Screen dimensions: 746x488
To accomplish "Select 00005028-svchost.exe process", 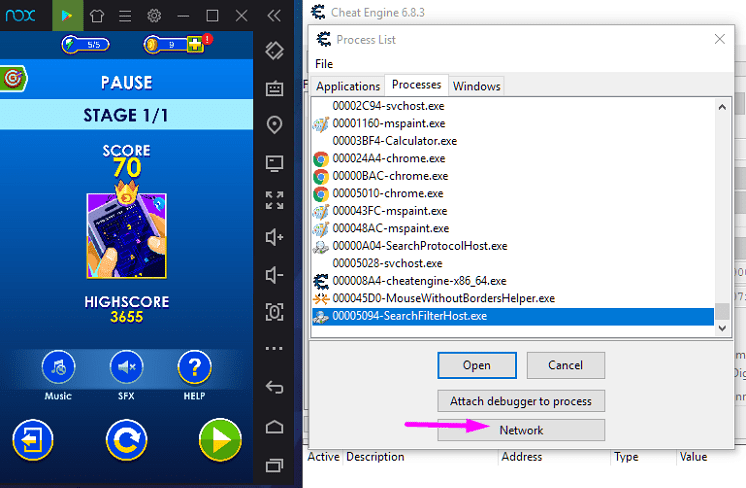I will coord(513,264).
